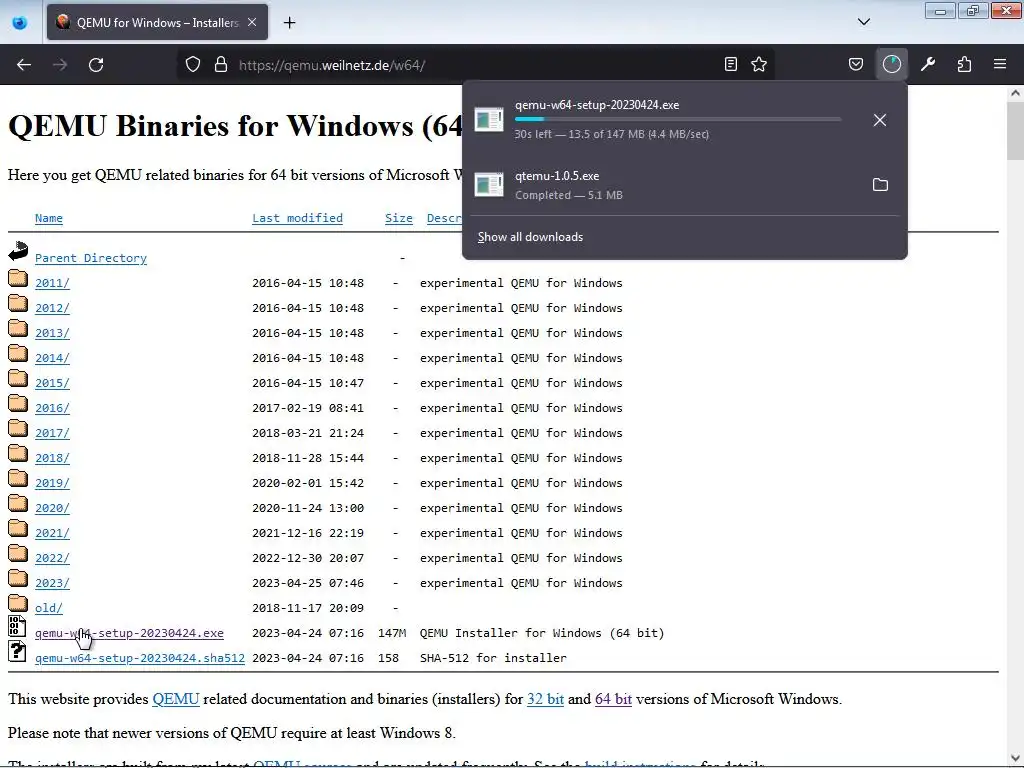Click the "2023-04-25 07:46" date cell
The width and height of the screenshot is (1024, 768).
pos(308,583)
